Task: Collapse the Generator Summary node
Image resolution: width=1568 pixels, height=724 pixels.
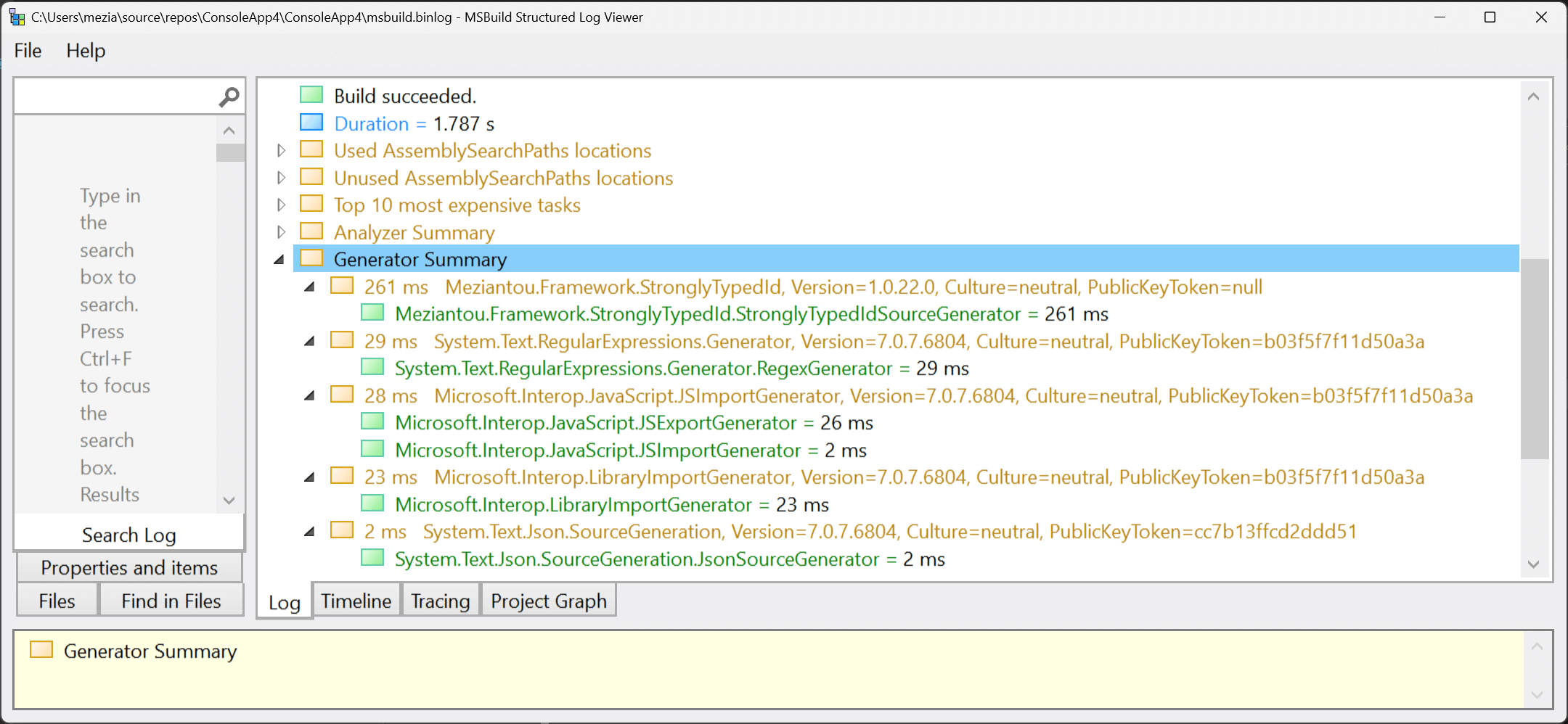Action: tap(279, 260)
